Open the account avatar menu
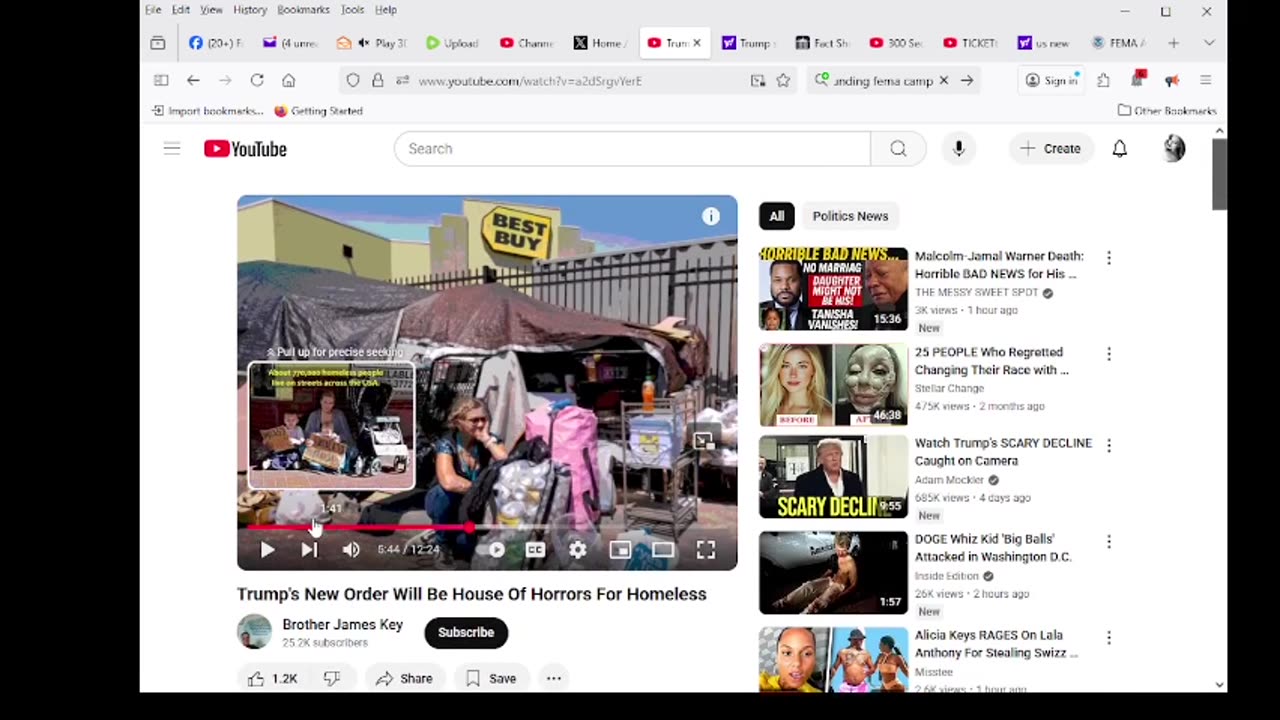1280x720 pixels. [x=1174, y=148]
